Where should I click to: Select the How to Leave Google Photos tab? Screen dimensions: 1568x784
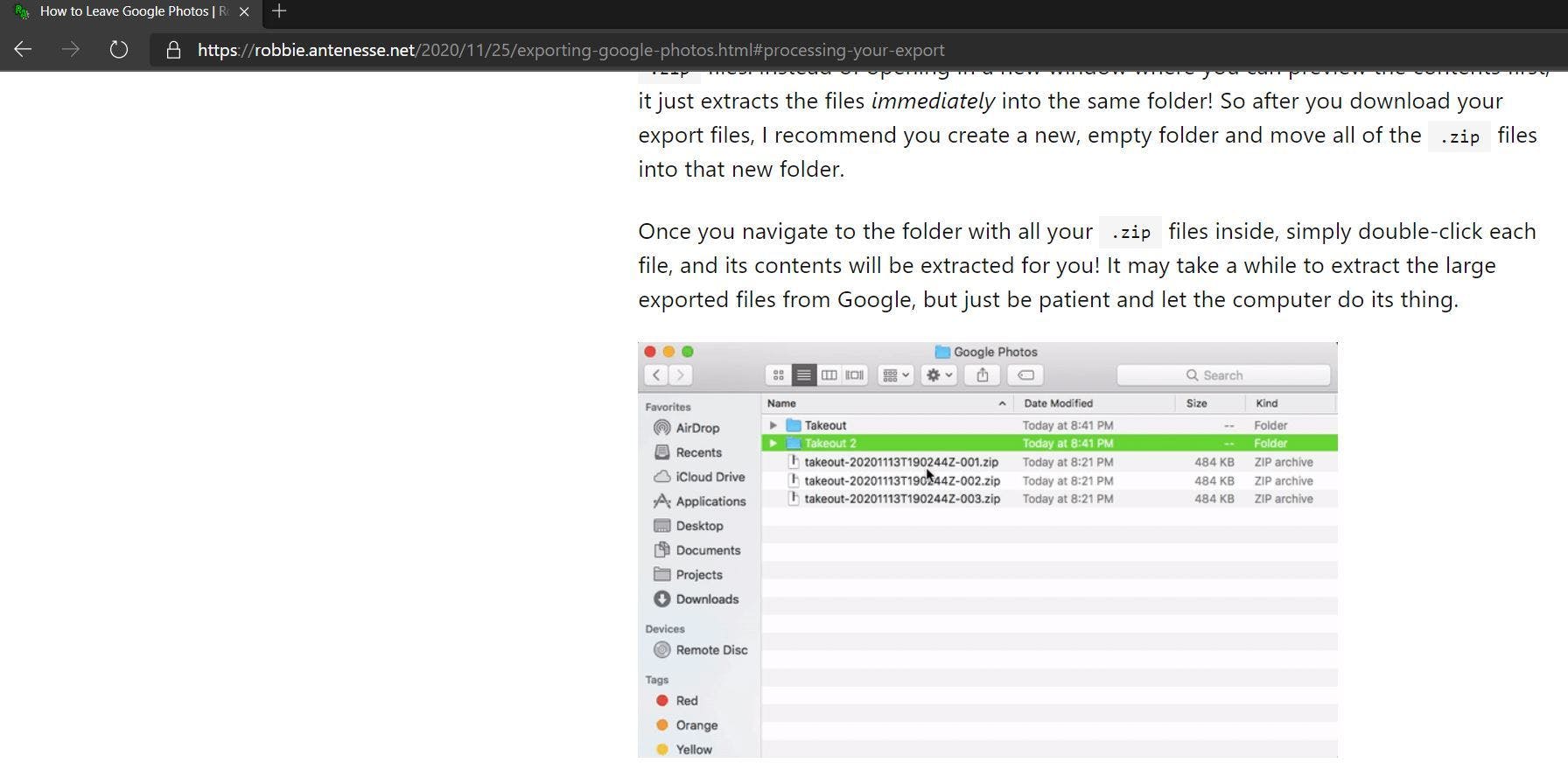tap(131, 11)
